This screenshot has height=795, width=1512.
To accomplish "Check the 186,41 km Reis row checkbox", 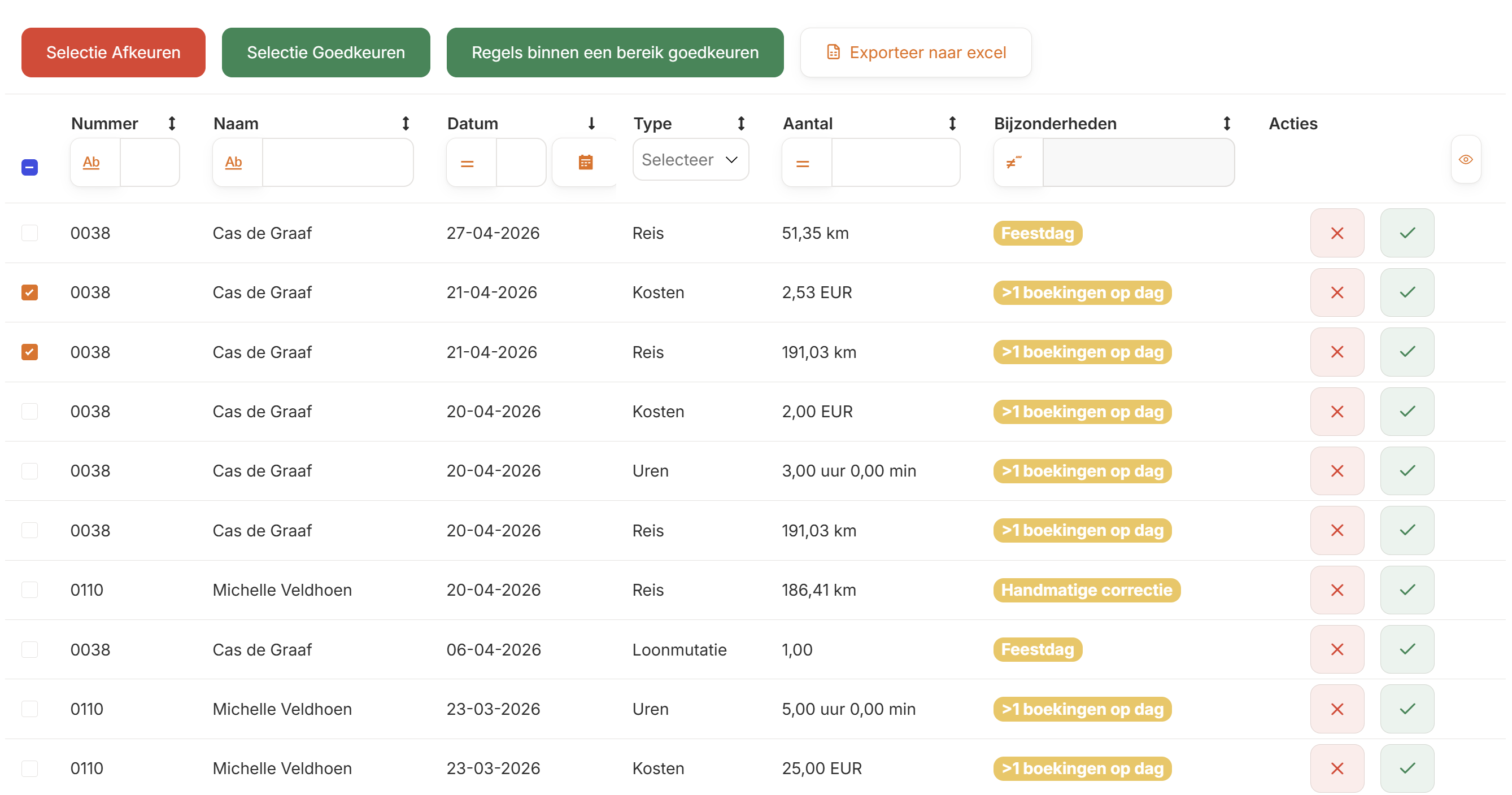I will point(29,589).
